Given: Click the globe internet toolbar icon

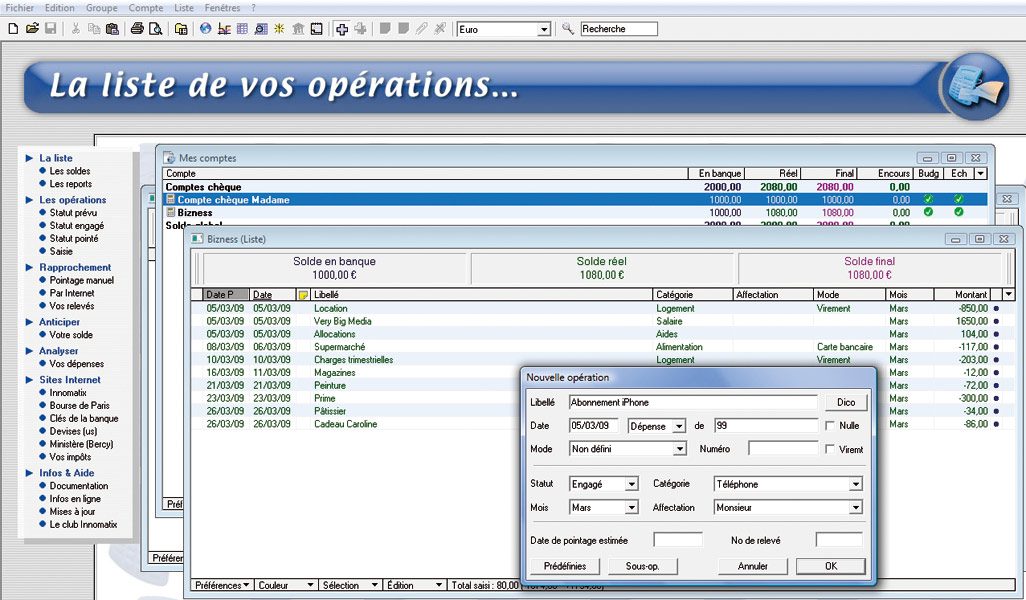Looking at the screenshot, I should 205,29.
